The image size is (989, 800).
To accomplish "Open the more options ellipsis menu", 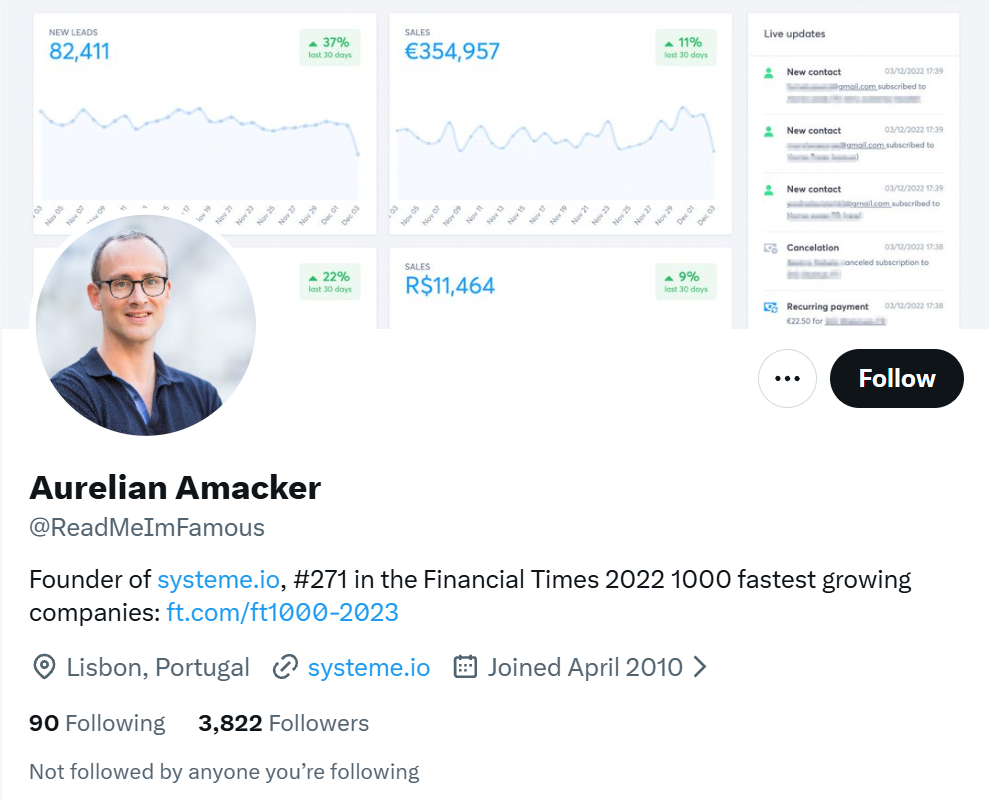I will click(787, 378).
